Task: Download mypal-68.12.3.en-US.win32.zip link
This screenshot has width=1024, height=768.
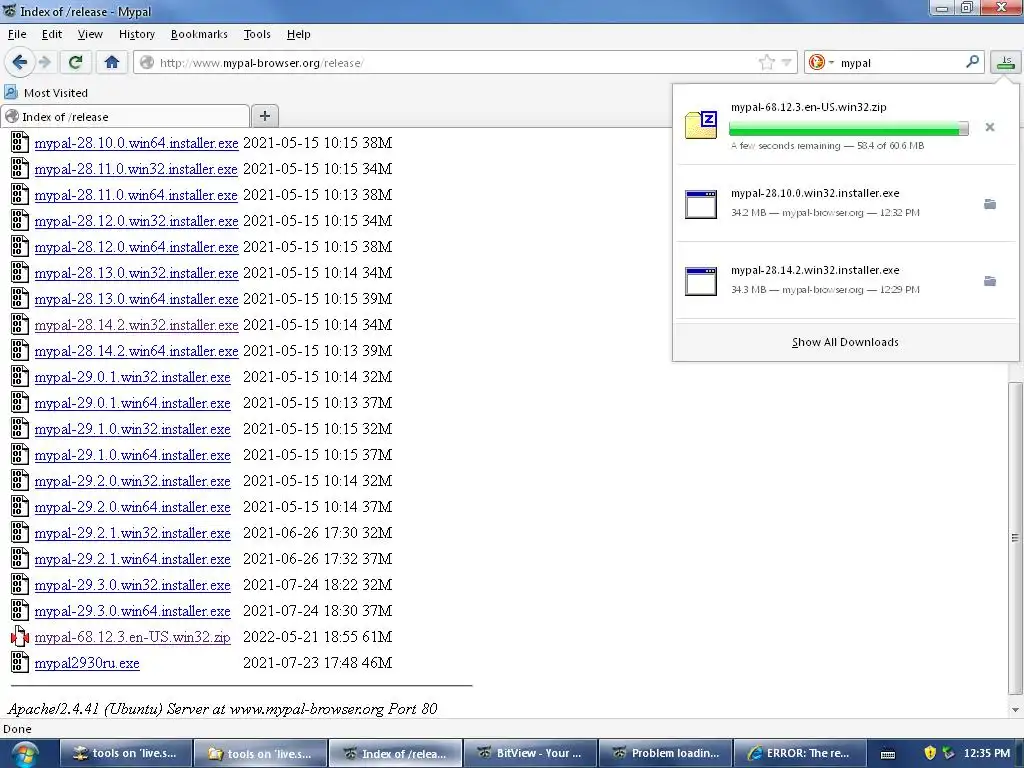Action: point(133,637)
